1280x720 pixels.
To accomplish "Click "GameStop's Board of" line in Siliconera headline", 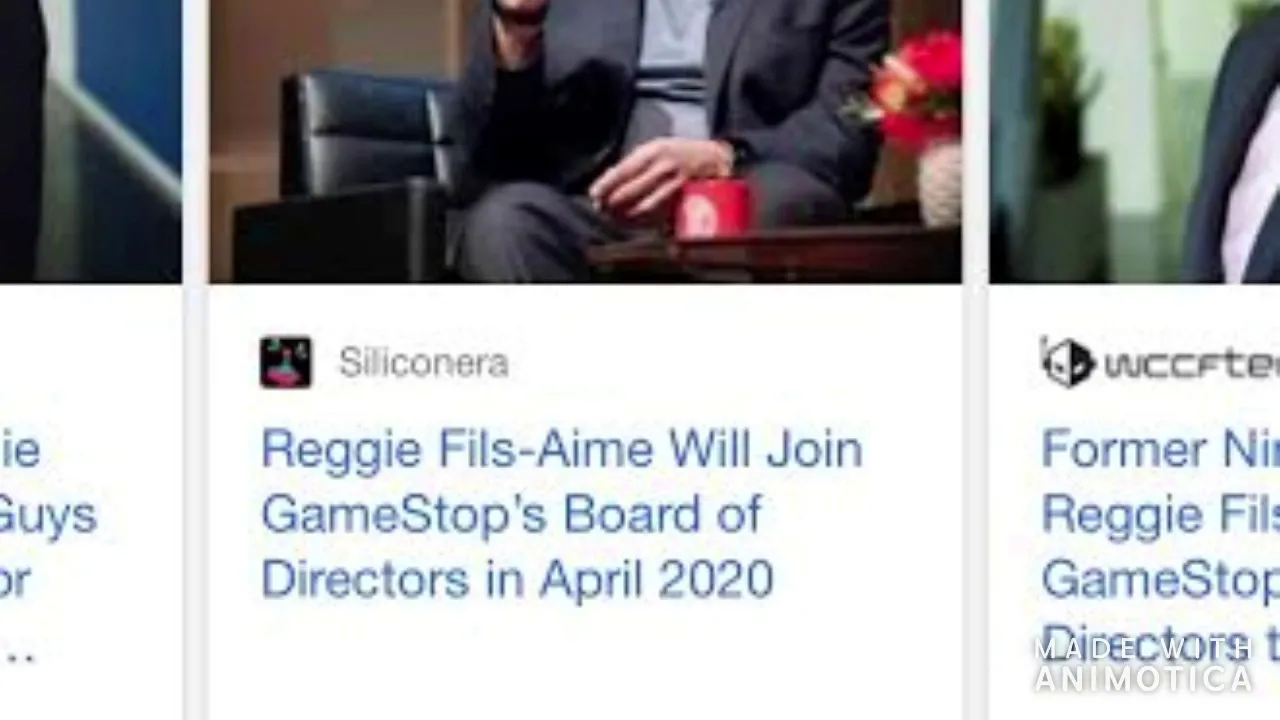I will coord(511,514).
